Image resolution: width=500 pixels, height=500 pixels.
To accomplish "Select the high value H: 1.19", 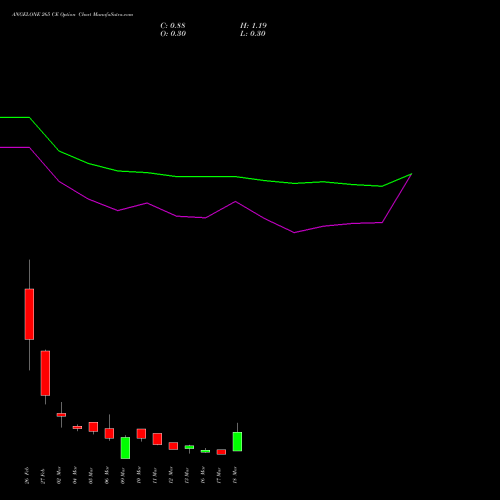I will click(x=253, y=26).
